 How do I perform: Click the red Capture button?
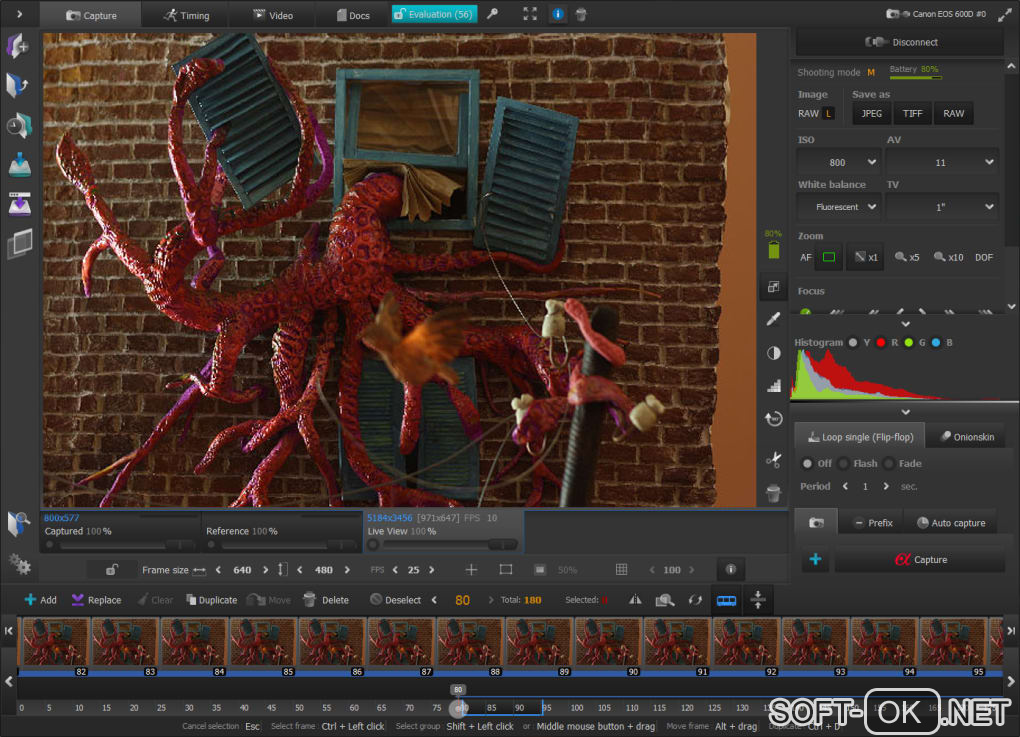(x=919, y=560)
